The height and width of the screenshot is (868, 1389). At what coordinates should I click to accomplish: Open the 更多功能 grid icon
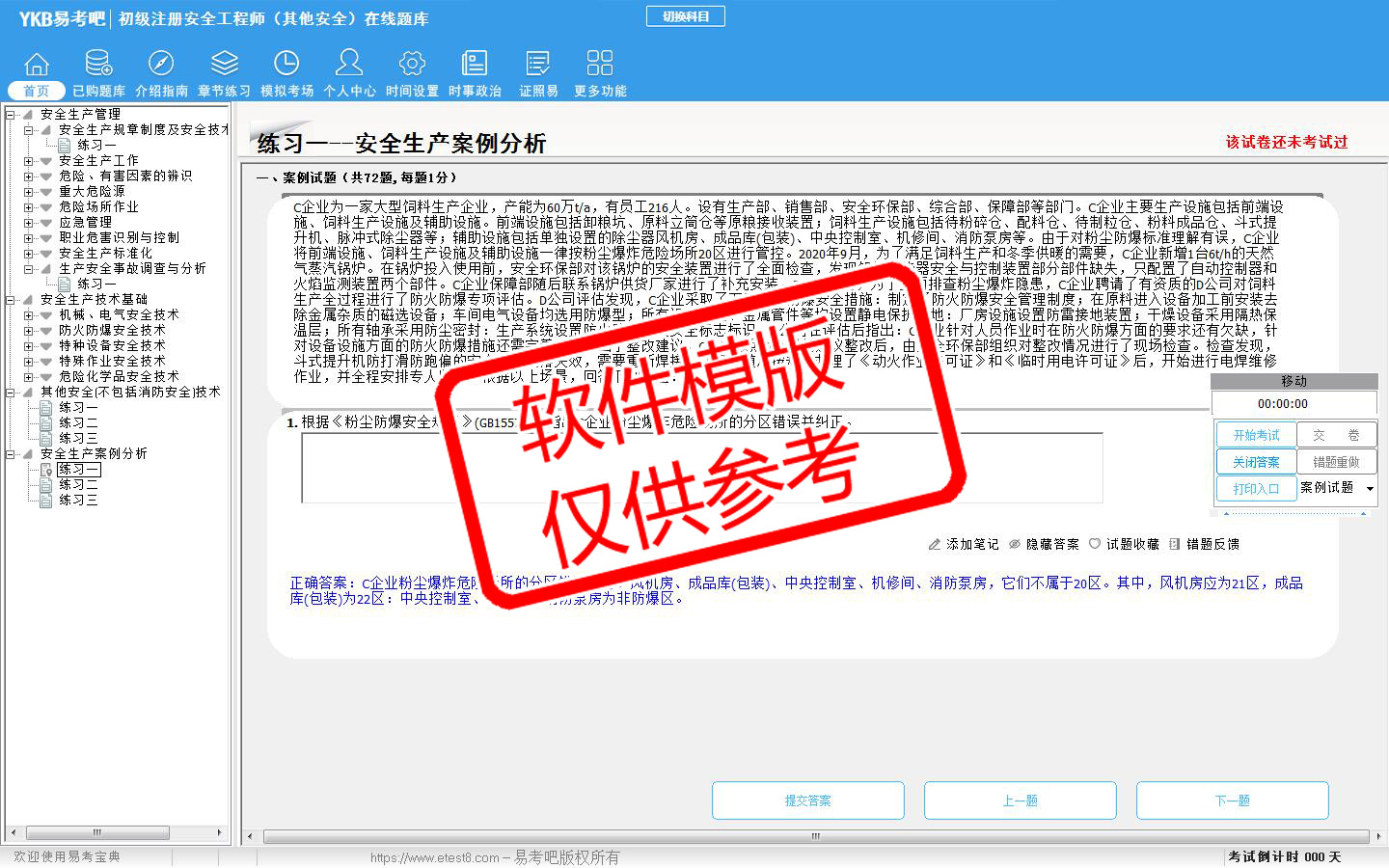coord(600,65)
